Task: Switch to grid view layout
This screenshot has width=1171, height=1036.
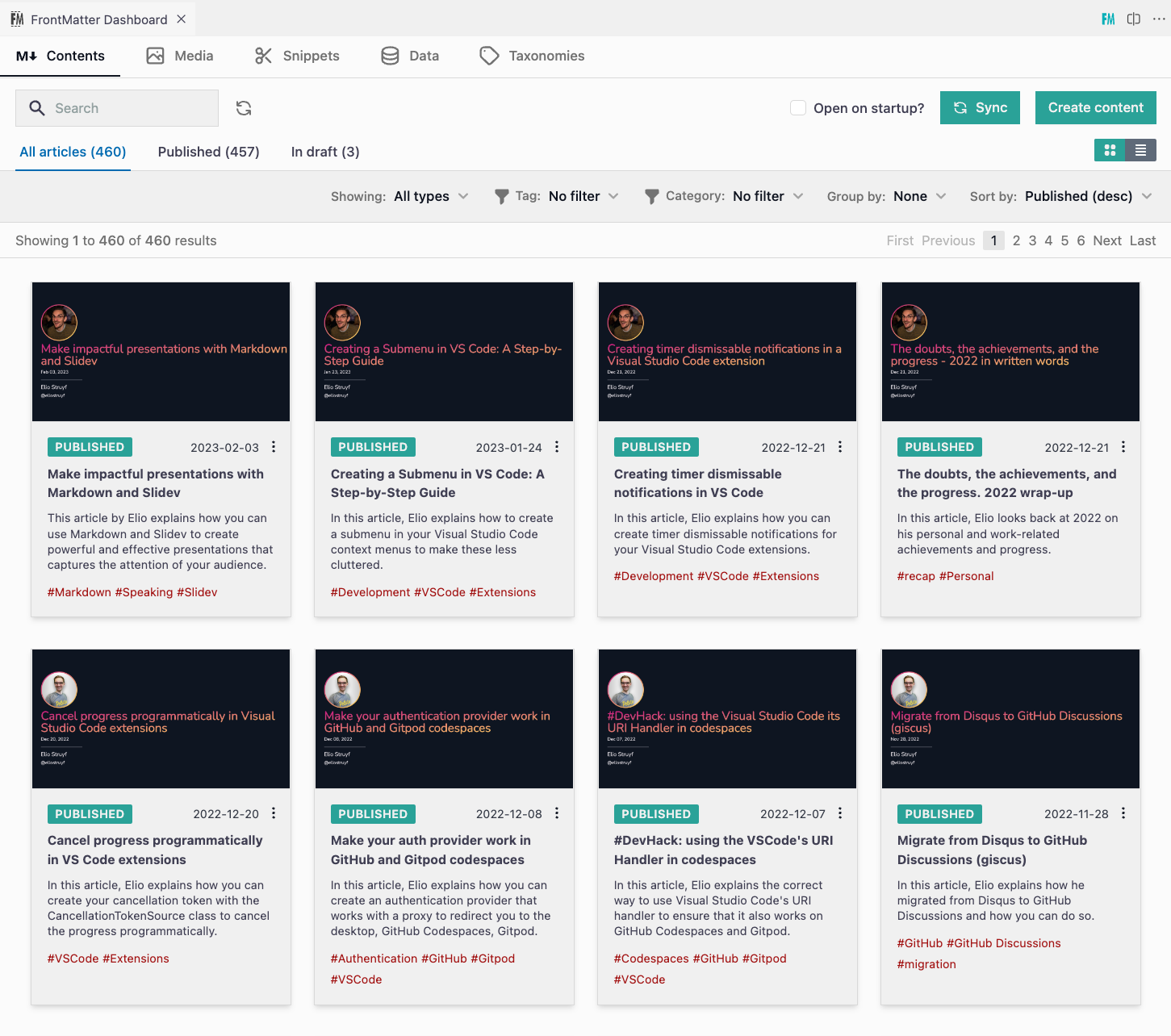Action: (1110, 150)
